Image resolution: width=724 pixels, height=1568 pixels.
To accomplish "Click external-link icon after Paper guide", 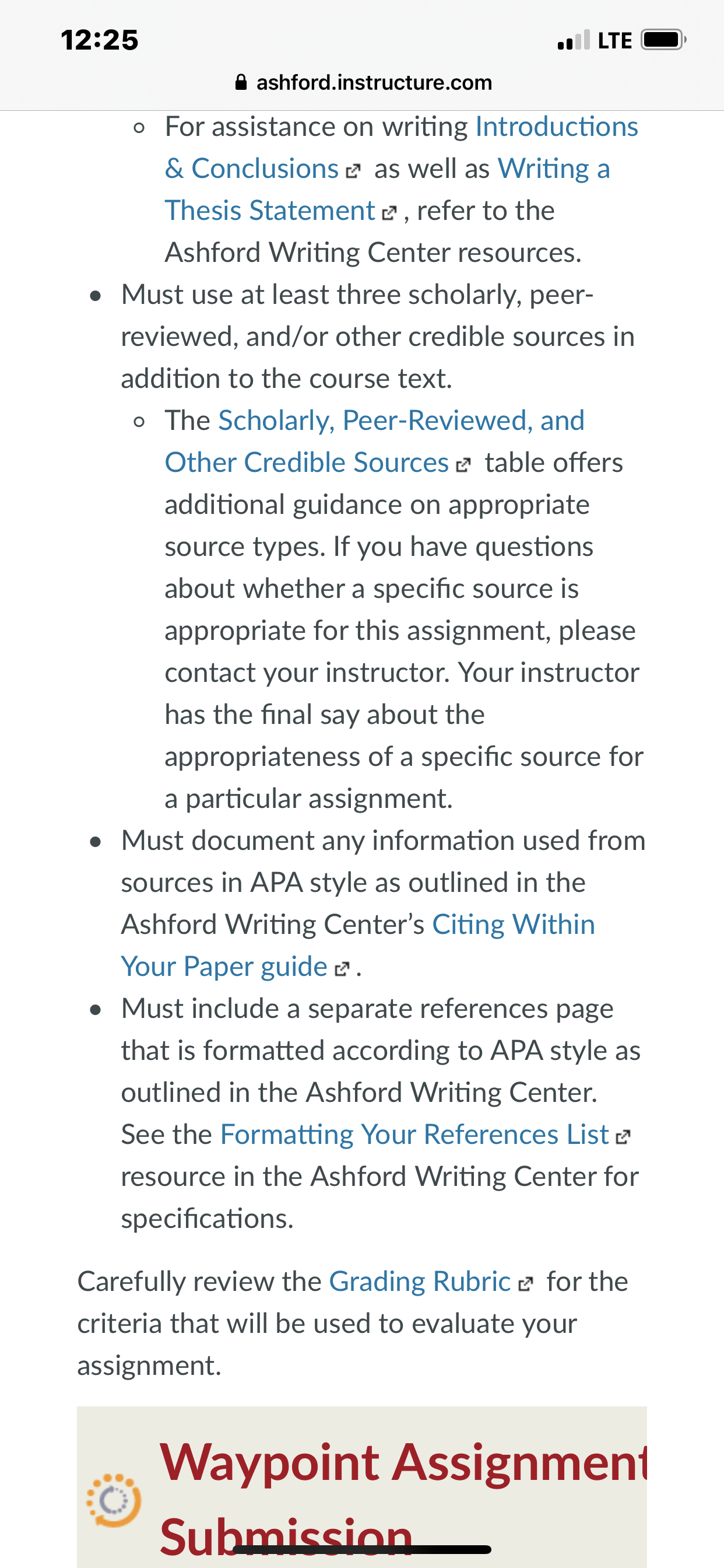I will pyautogui.click(x=343, y=968).
